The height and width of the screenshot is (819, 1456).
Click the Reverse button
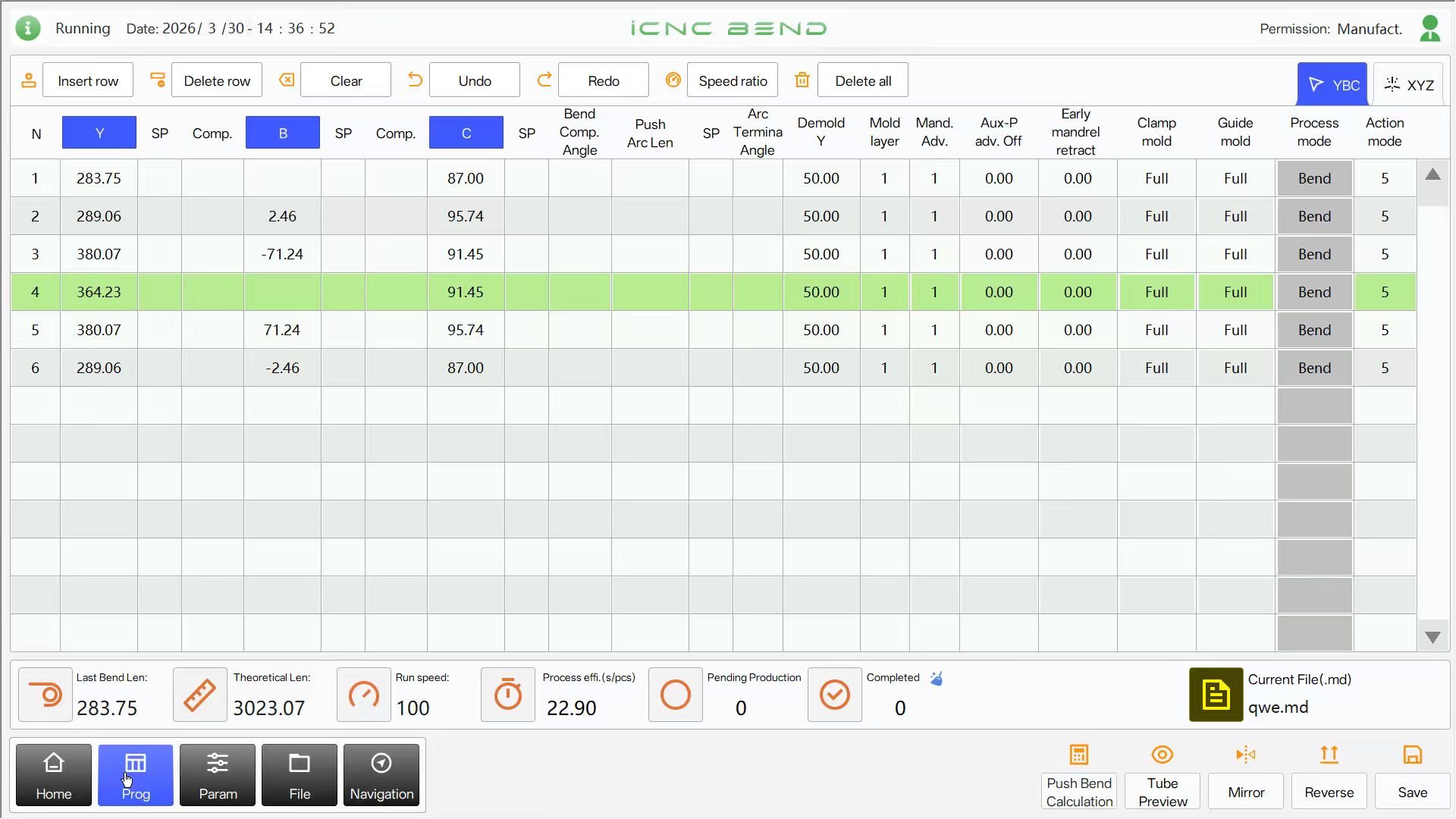tap(1329, 792)
